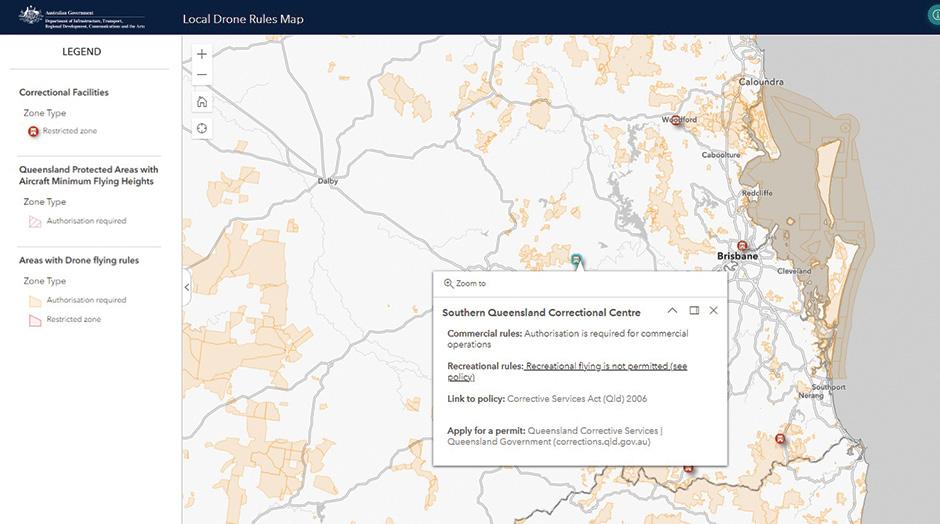The height and width of the screenshot is (524, 940).
Task: Open the info button in the header
Action: click(934, 16)
